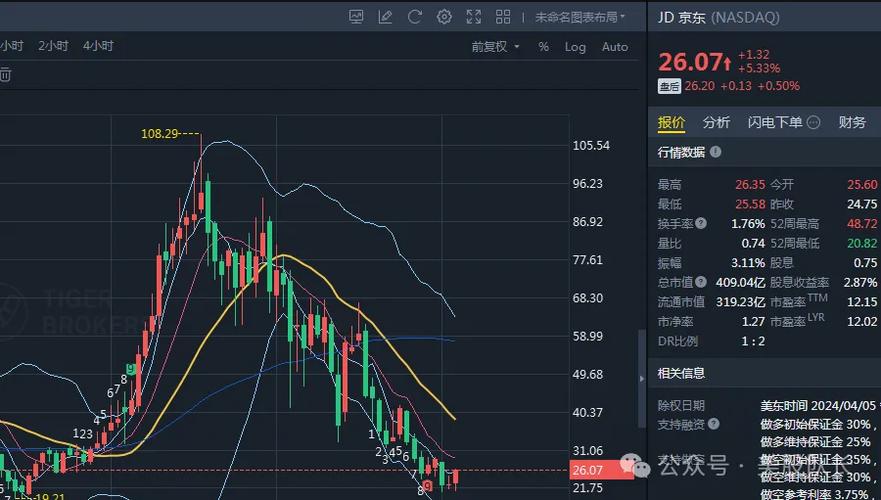Viewport: 881px width, 500px height.
Task: Click the 105.54 price axis label
Action: 591,146
